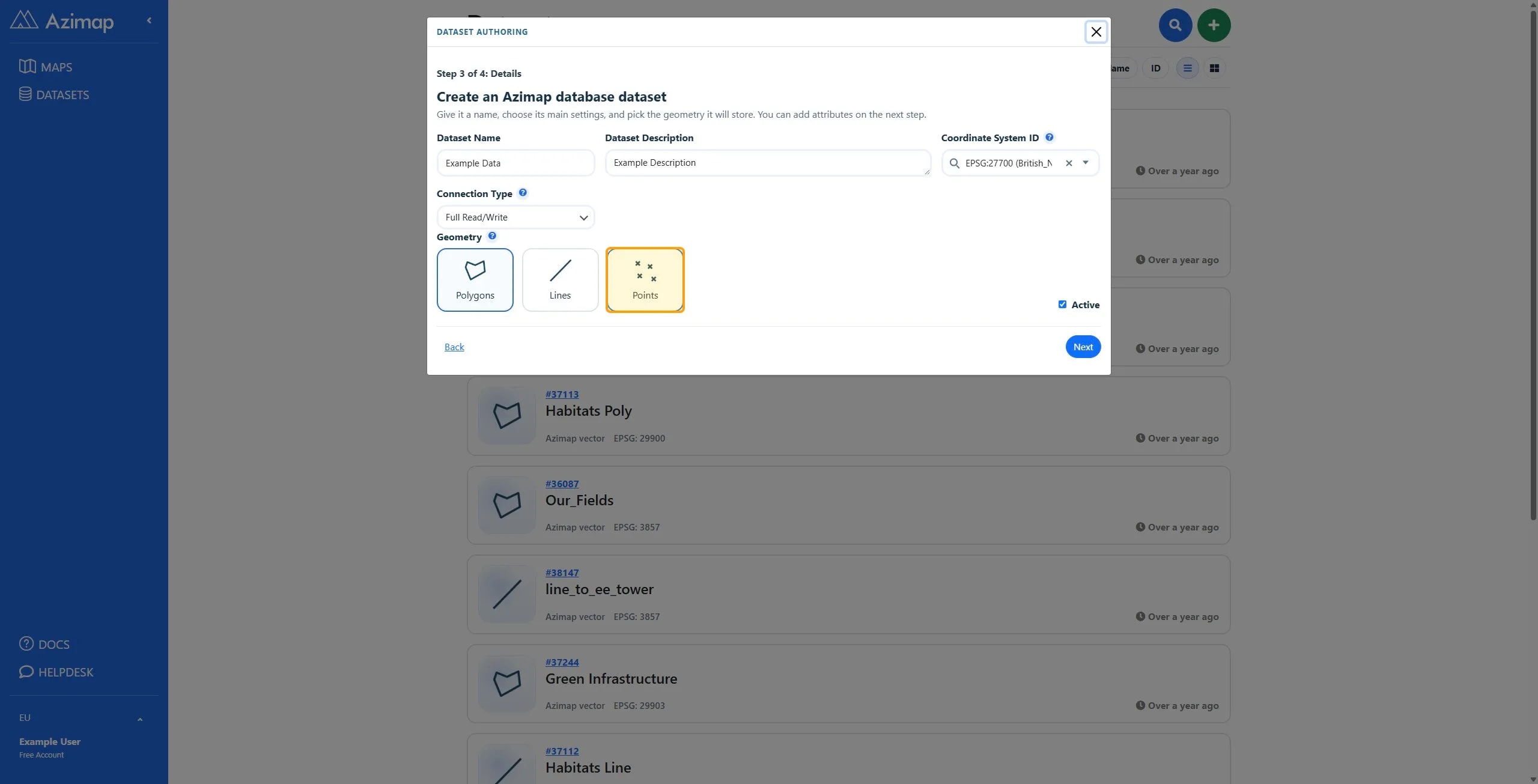
Task: Clear the selected EPSG:27700 coordinate system
Action: coord(1069,163)
